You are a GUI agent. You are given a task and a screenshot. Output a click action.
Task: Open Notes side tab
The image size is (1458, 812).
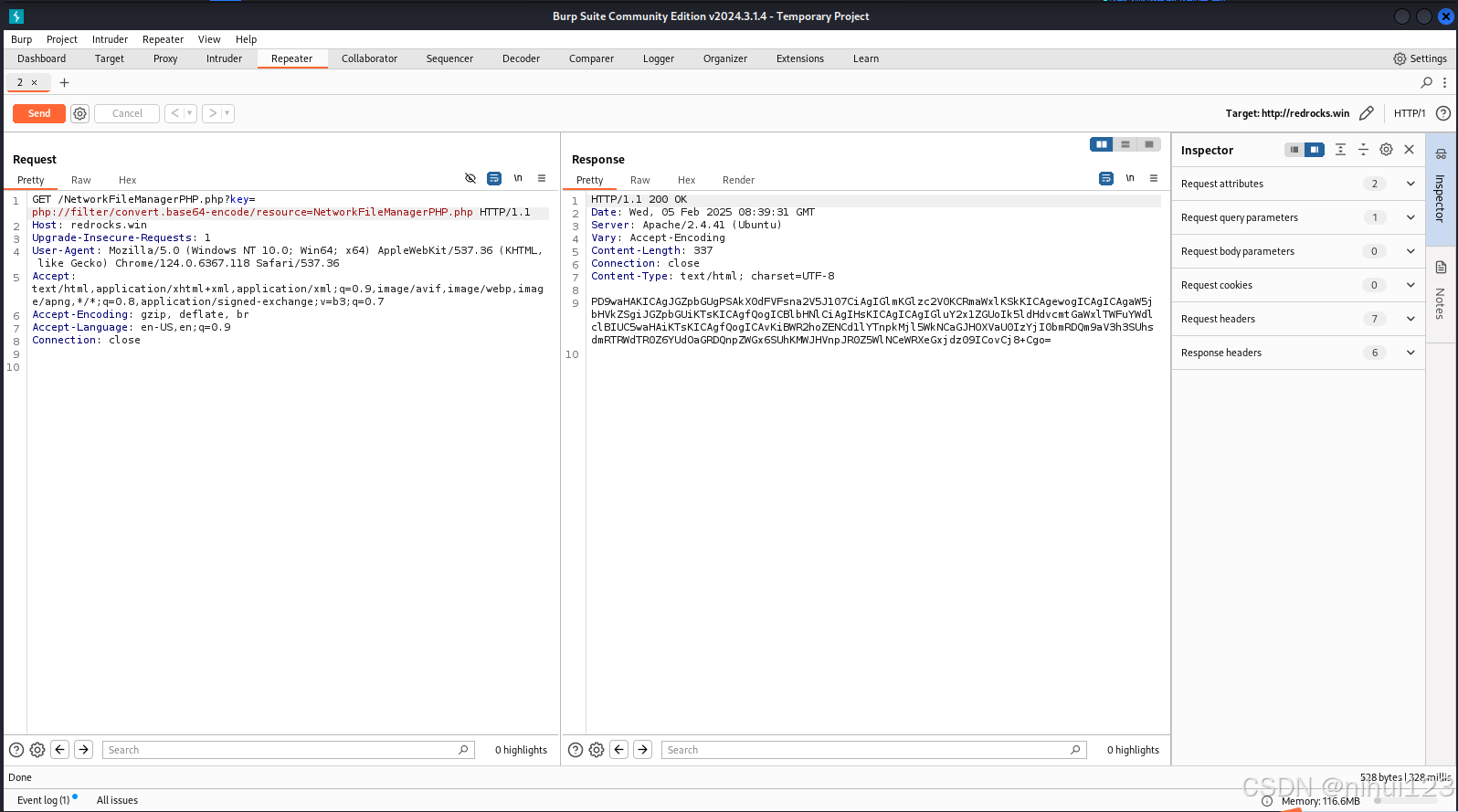pos(1440,294)
